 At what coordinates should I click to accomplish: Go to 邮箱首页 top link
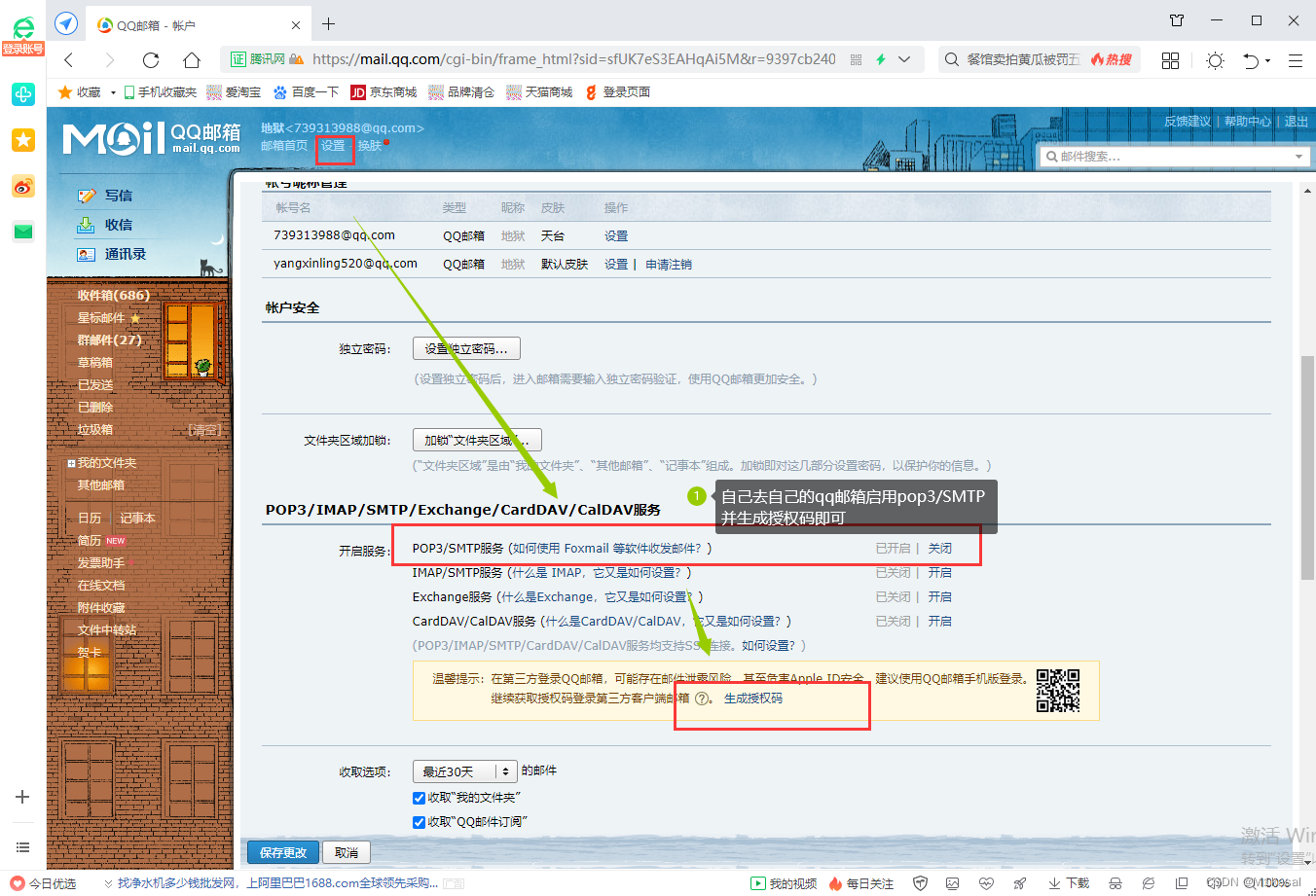tap(284, 146)
